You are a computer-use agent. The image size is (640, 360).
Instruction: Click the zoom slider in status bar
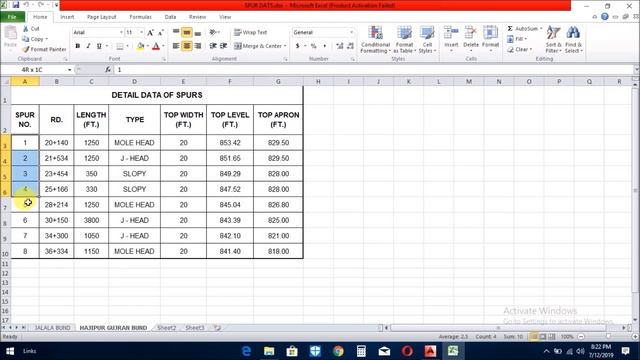point(608,337)
